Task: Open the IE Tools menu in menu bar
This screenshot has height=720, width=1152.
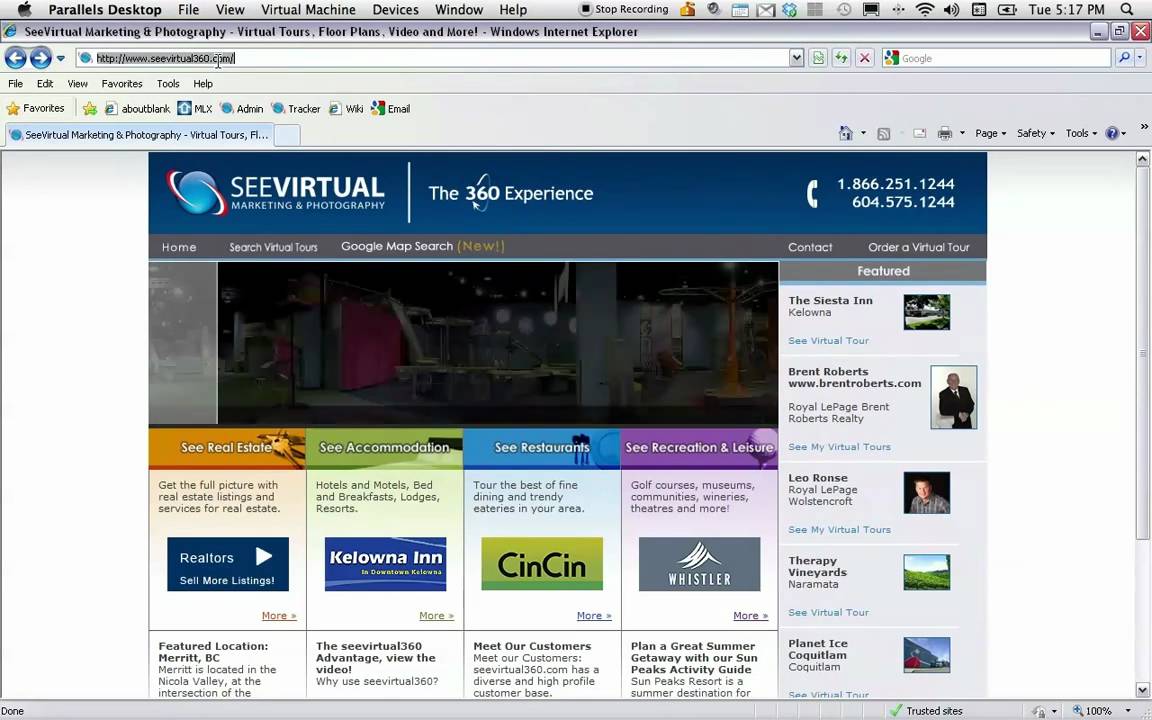Action: coord(168,84)
